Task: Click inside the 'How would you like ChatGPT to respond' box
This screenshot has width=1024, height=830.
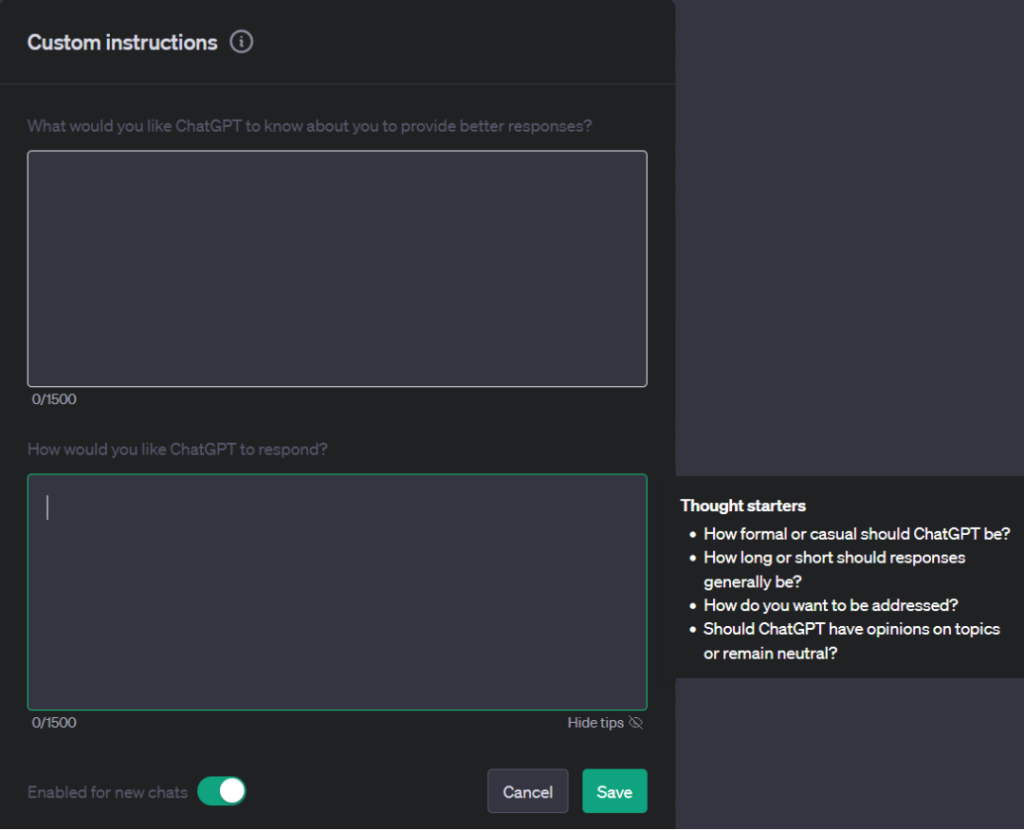Action: [337, 592]
